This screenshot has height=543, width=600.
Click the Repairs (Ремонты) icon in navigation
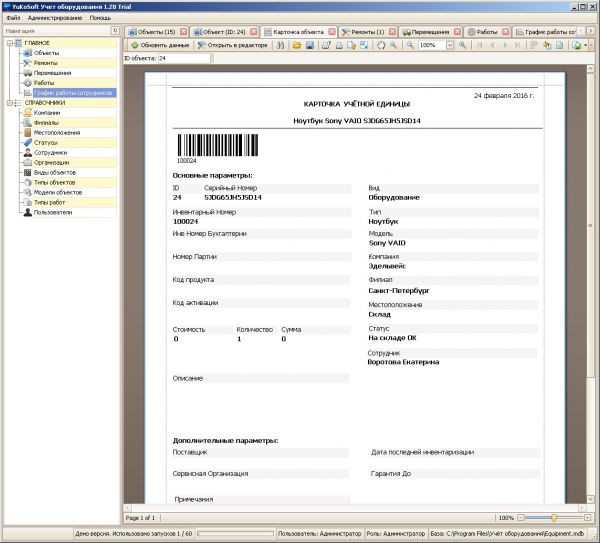click(x=26, y=63)
